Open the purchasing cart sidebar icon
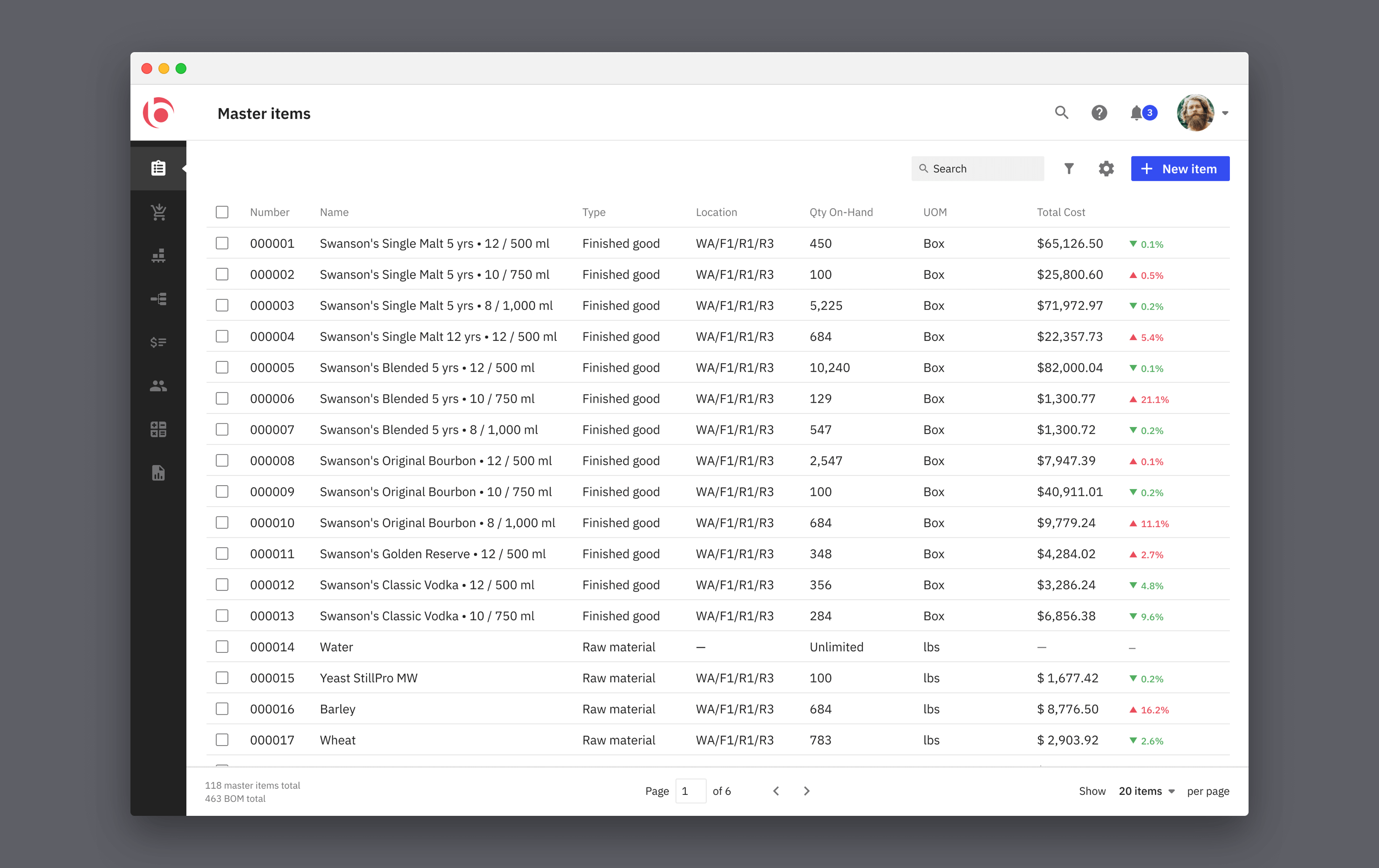 coord(158,212)
